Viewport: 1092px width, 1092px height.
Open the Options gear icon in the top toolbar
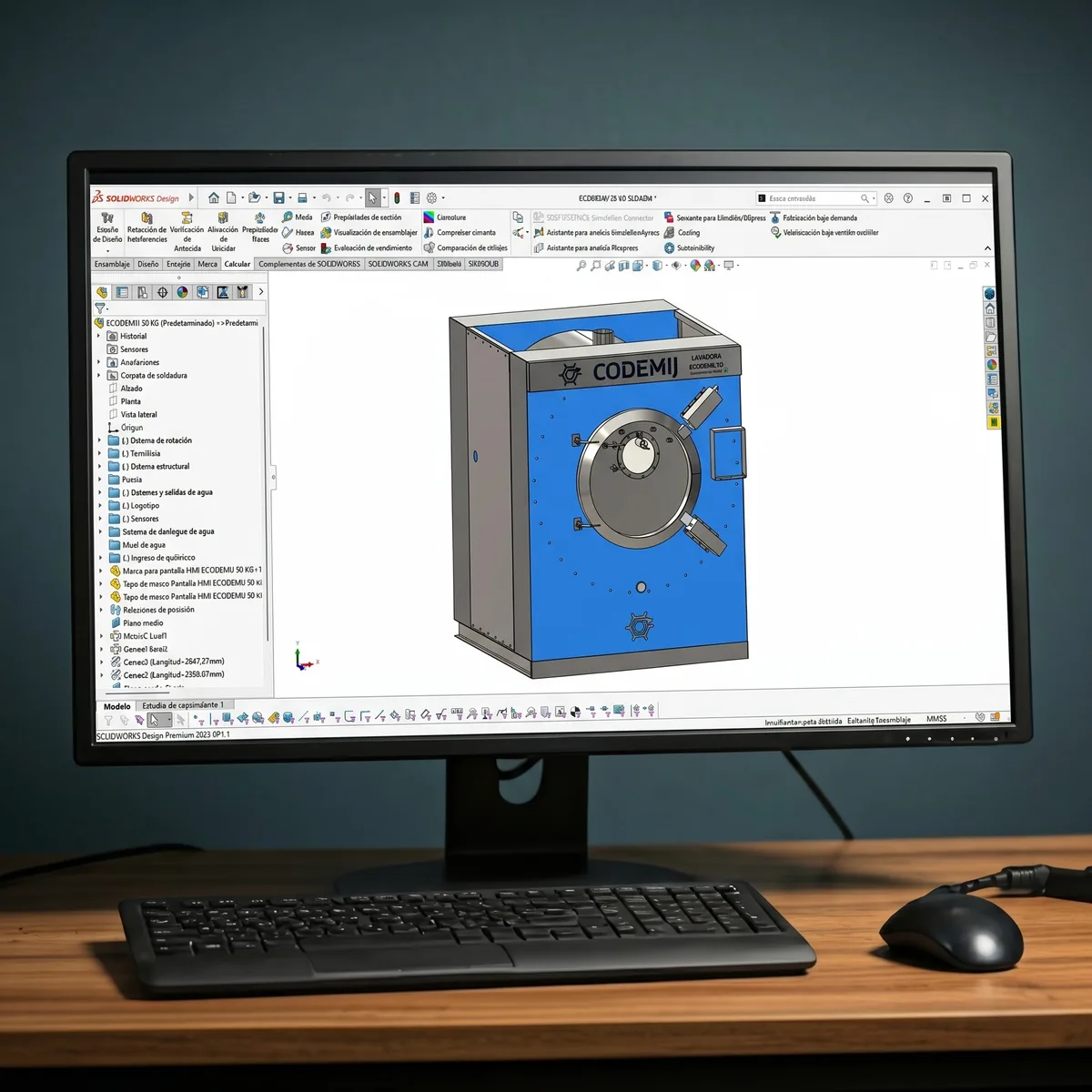click(x=431, y=197)
